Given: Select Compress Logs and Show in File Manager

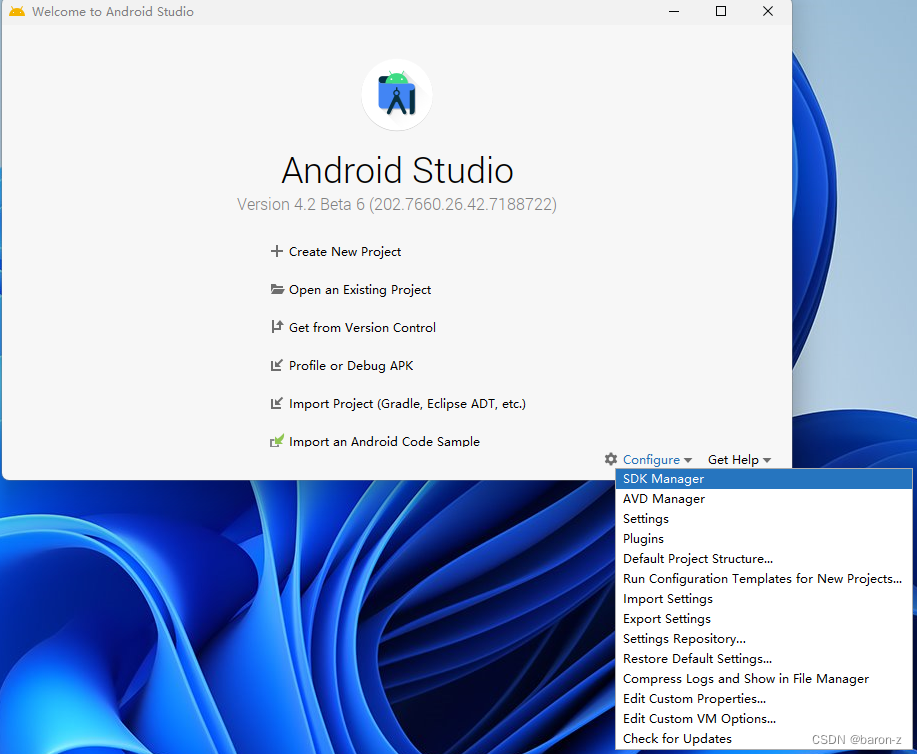Looking at the screenshot, I should tap(764, 679).
